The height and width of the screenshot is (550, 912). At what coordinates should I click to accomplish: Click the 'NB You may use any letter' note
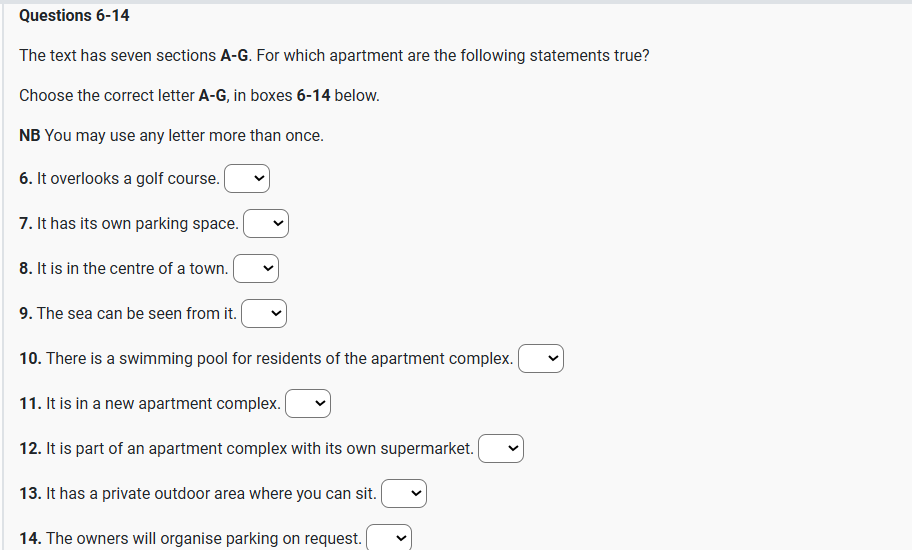pos(171,135)
